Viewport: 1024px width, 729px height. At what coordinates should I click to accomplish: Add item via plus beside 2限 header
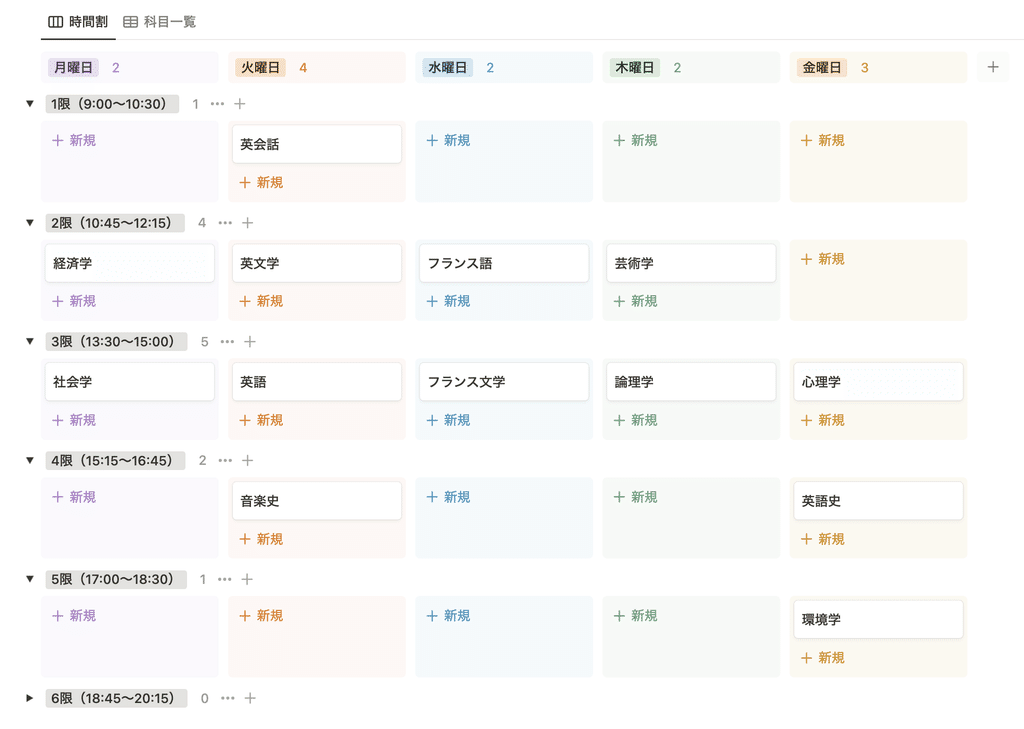[x=248, y=223]
